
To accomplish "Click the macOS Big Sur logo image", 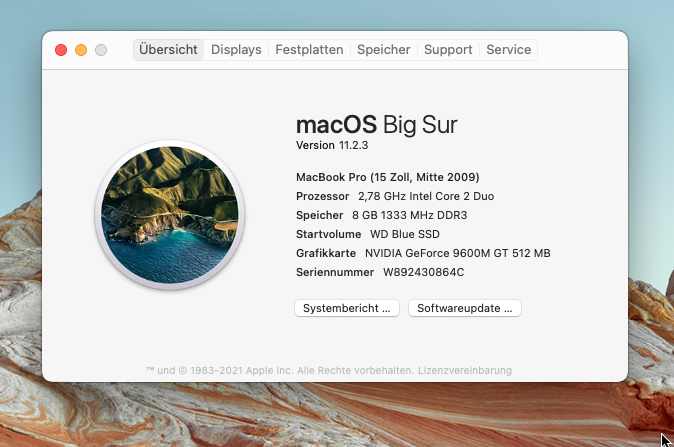I will coord(170,215).
